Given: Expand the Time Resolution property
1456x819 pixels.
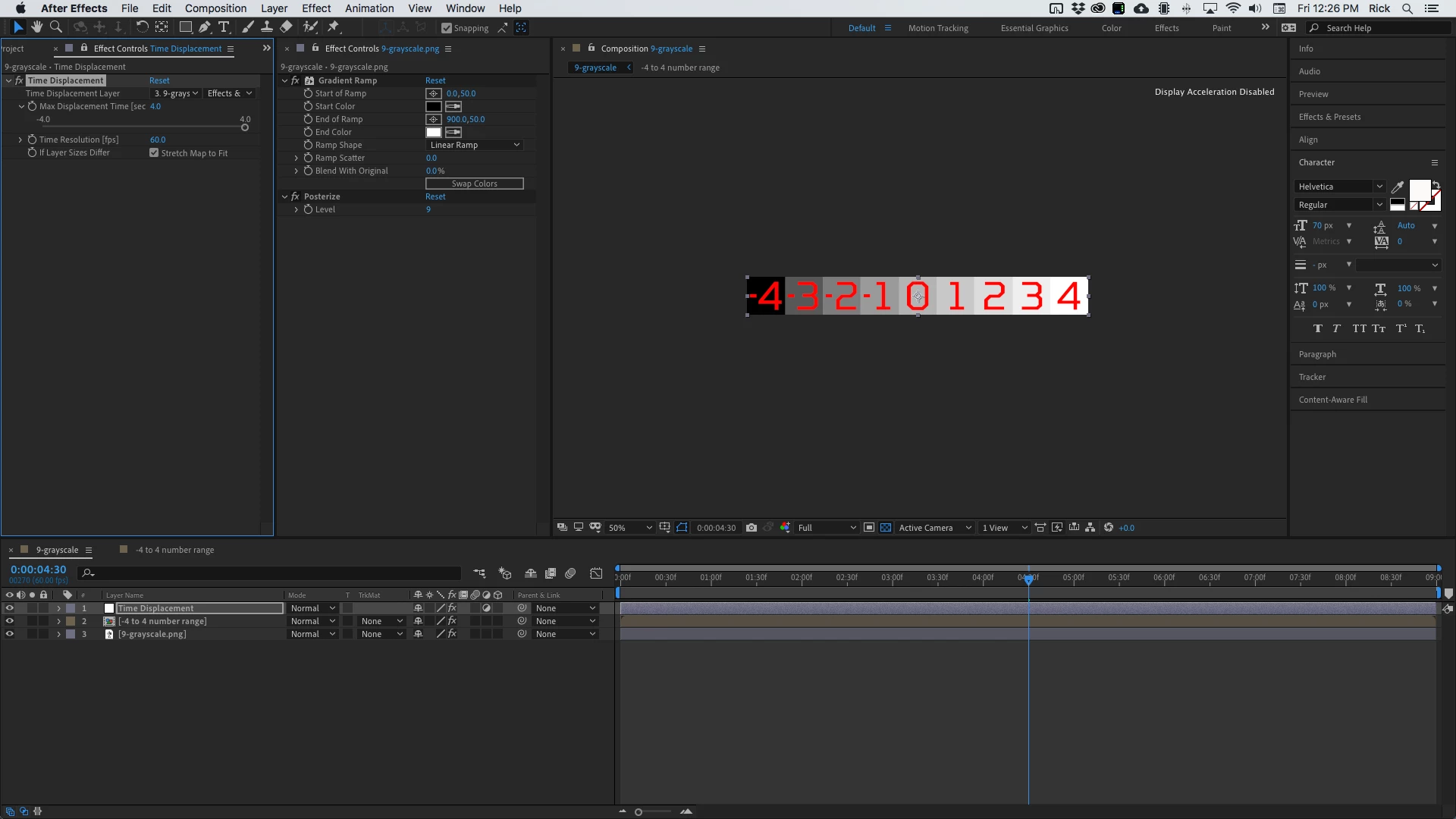Looking at the screenshot, I should point(20,140).
